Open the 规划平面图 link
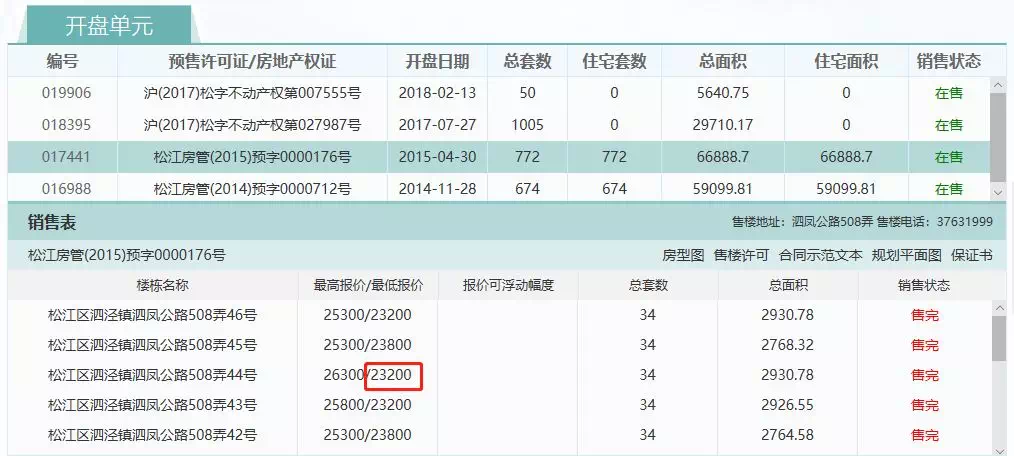This screenshot has height=456, width=1014. coord(906,255)
